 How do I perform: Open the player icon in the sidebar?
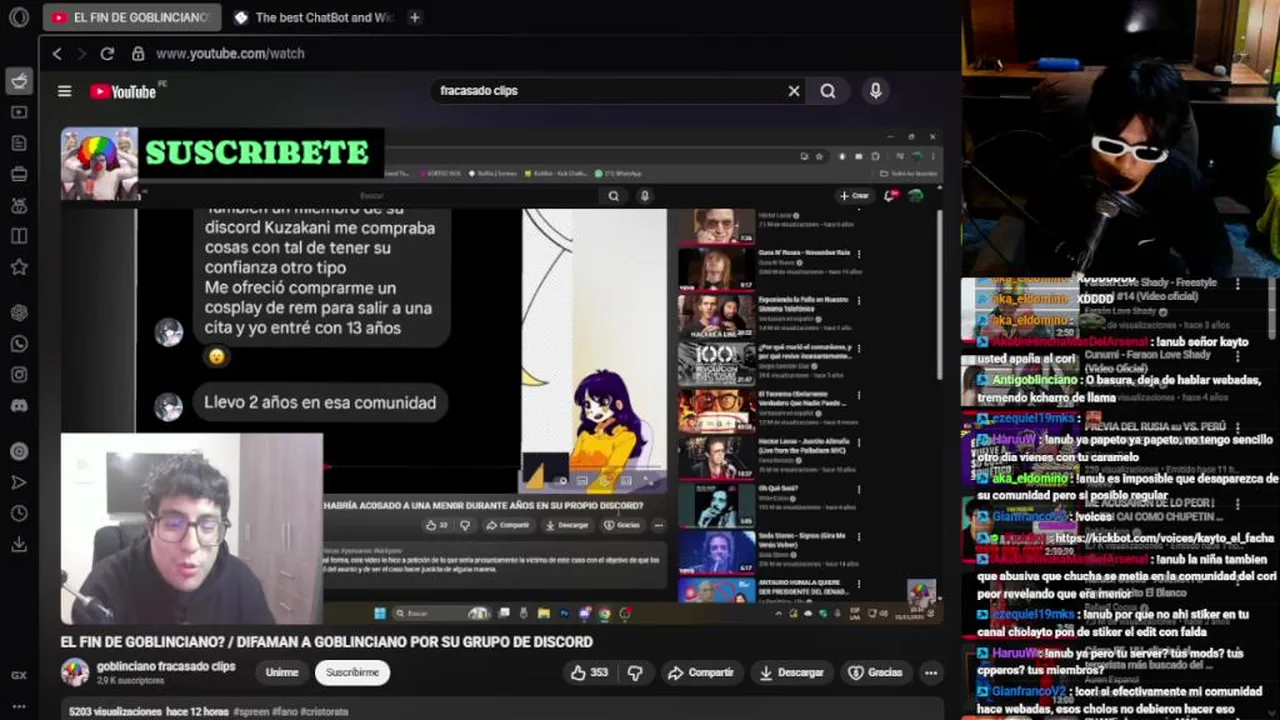pyautogui.click(x=19, y=451)
